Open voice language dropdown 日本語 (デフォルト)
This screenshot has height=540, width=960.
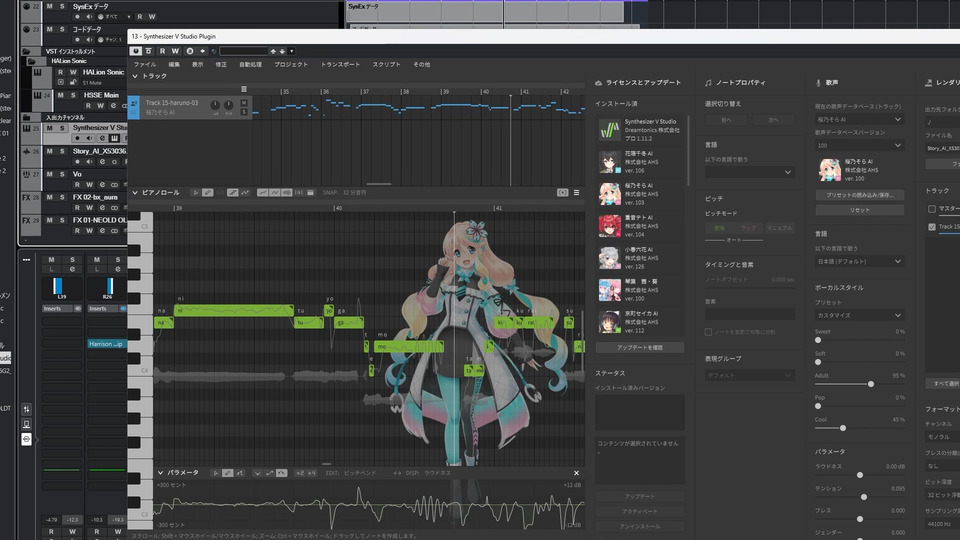(859, 261)
